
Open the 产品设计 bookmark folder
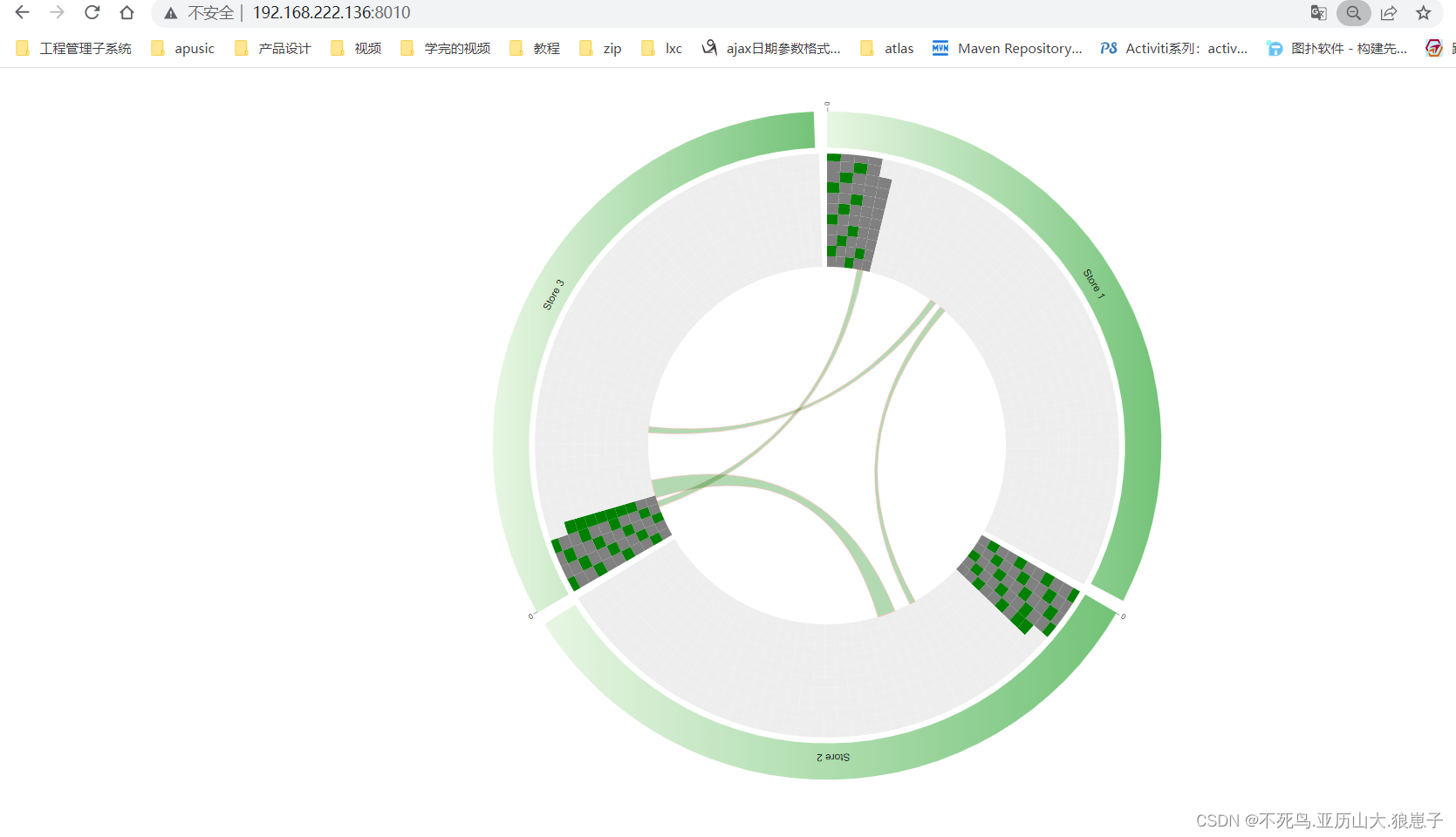point(273,48)
